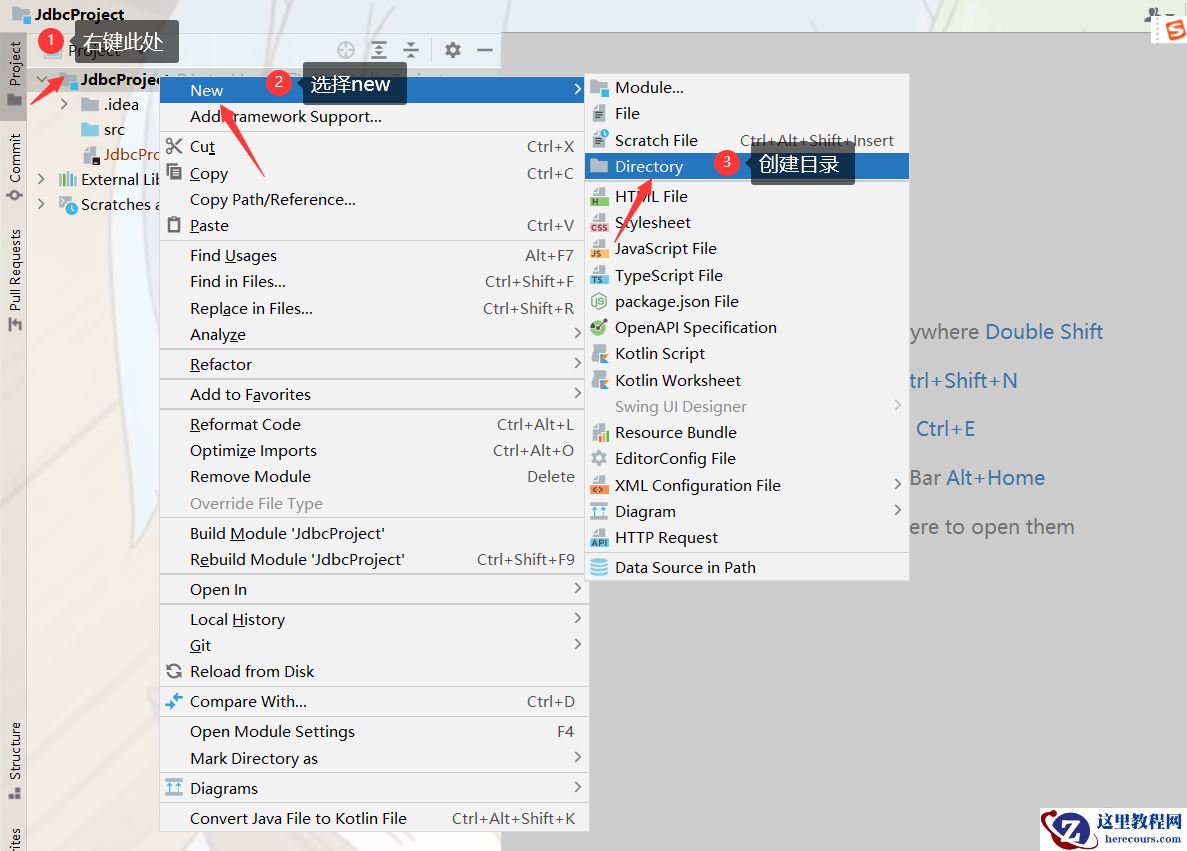
Task: Click the Cut scissors icon
Action: [x=174, y=146]
